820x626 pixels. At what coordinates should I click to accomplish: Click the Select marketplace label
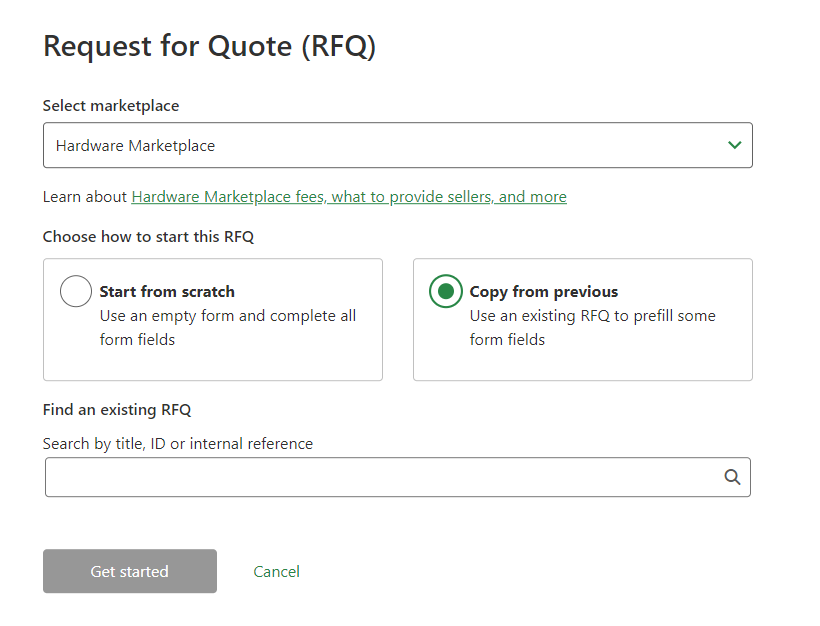tap(111, 106)
